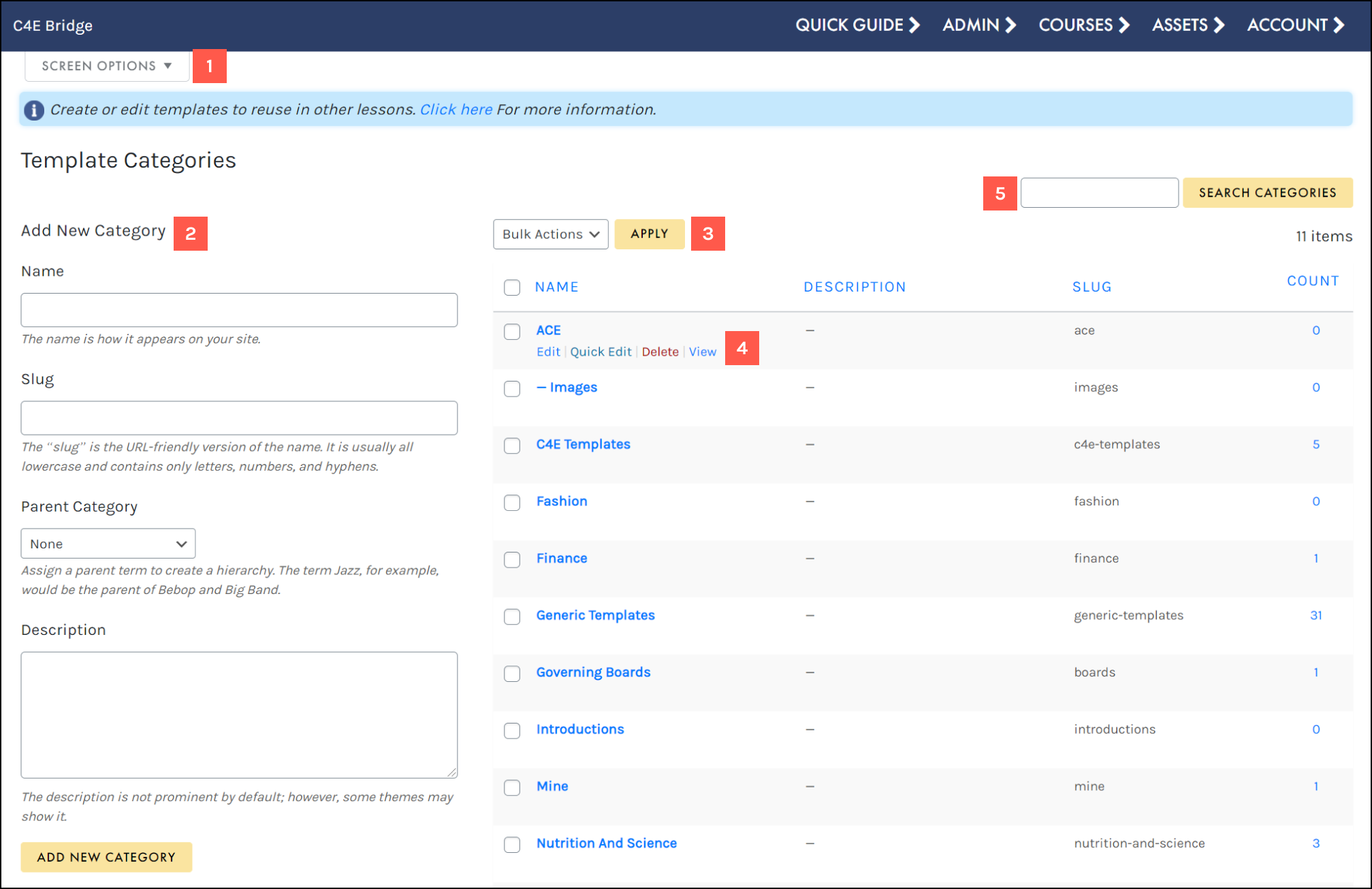The width and height of the screenshot is (1372, 889).
Task: Focus the category search field
Action: (1099, 193)
